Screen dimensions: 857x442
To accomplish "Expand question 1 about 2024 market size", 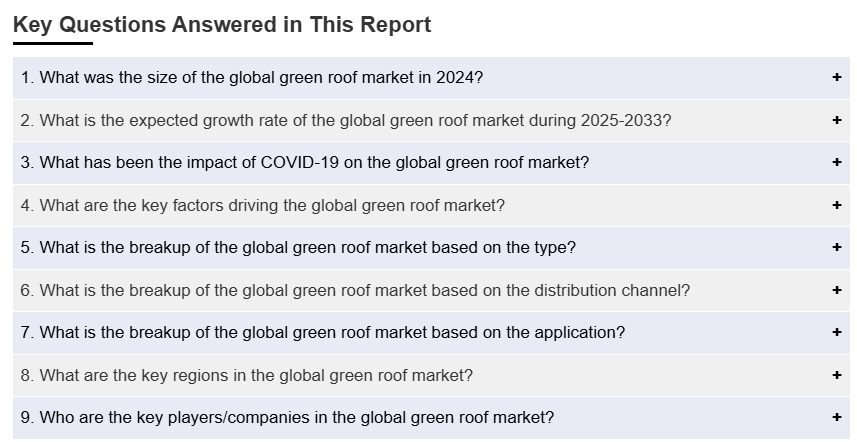I will (x=252, y=78).
